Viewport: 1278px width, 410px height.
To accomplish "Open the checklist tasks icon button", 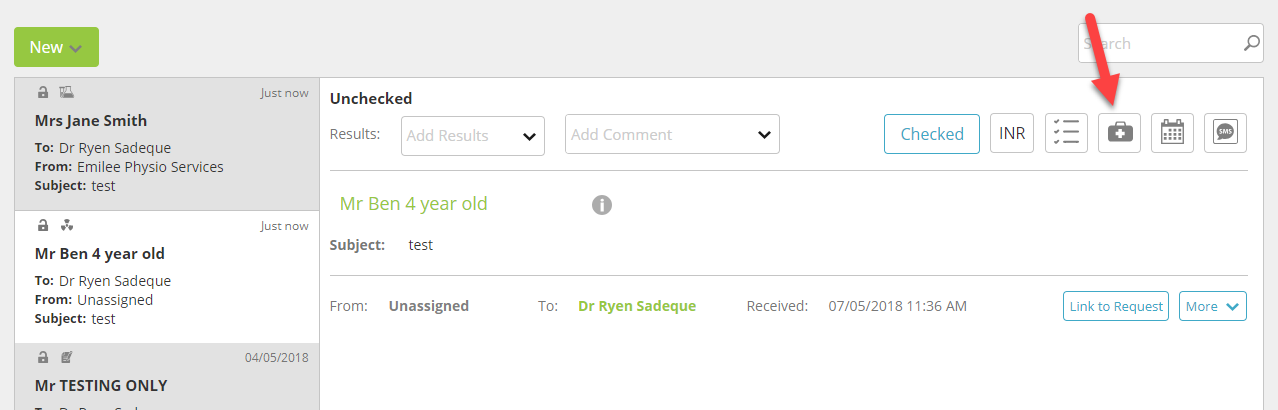I will [x=1066, y=133].
